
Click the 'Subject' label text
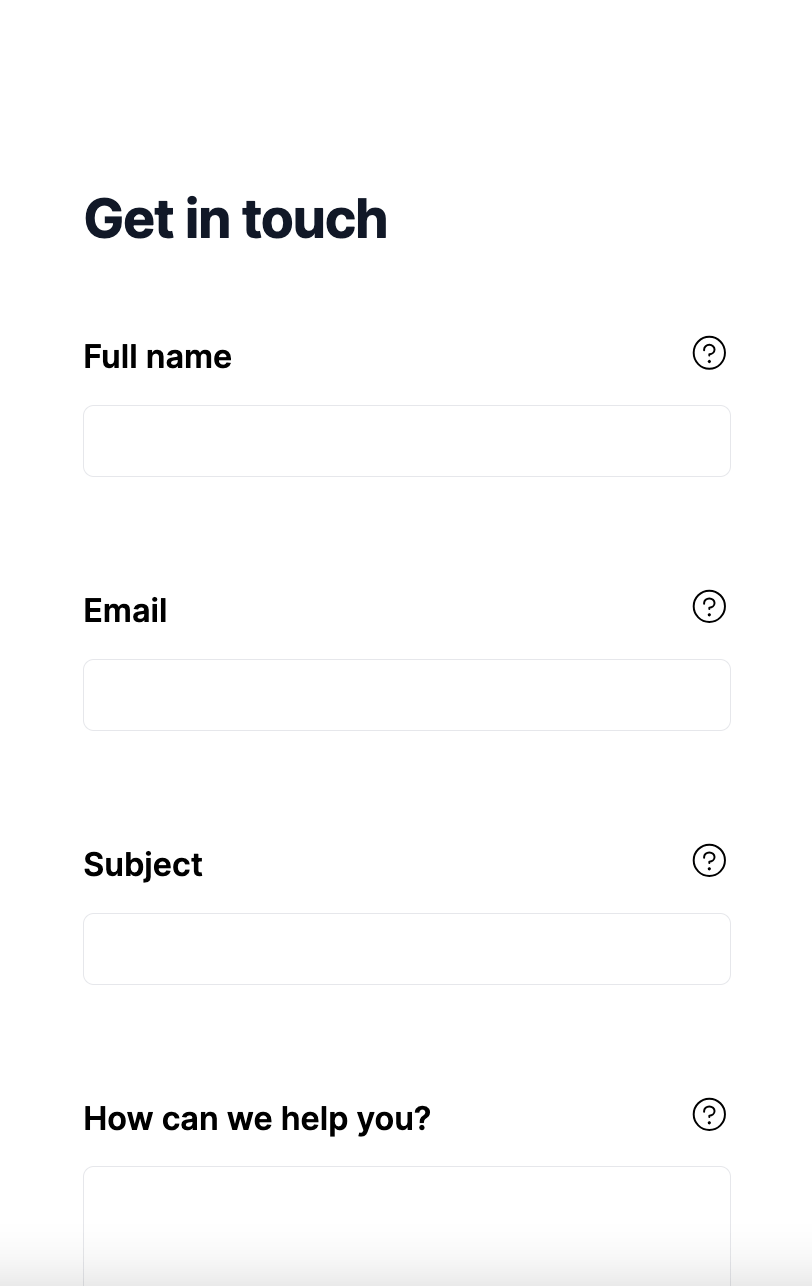143,865
